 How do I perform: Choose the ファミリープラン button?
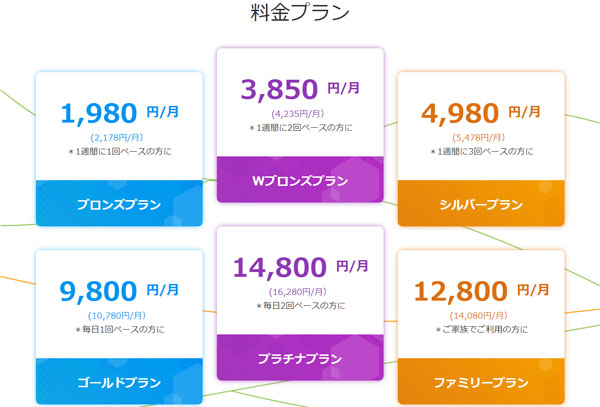pyautogui.click(x=481, y=384)
